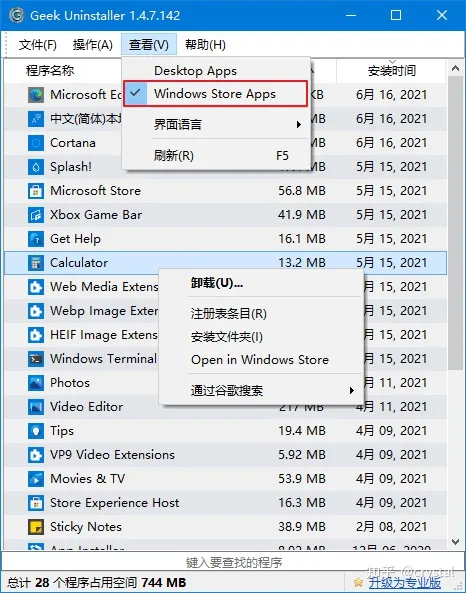Expand 通过谷歌搜索 submenu arrow
This screenshot has height=593, width=466.
click(351, 390)
